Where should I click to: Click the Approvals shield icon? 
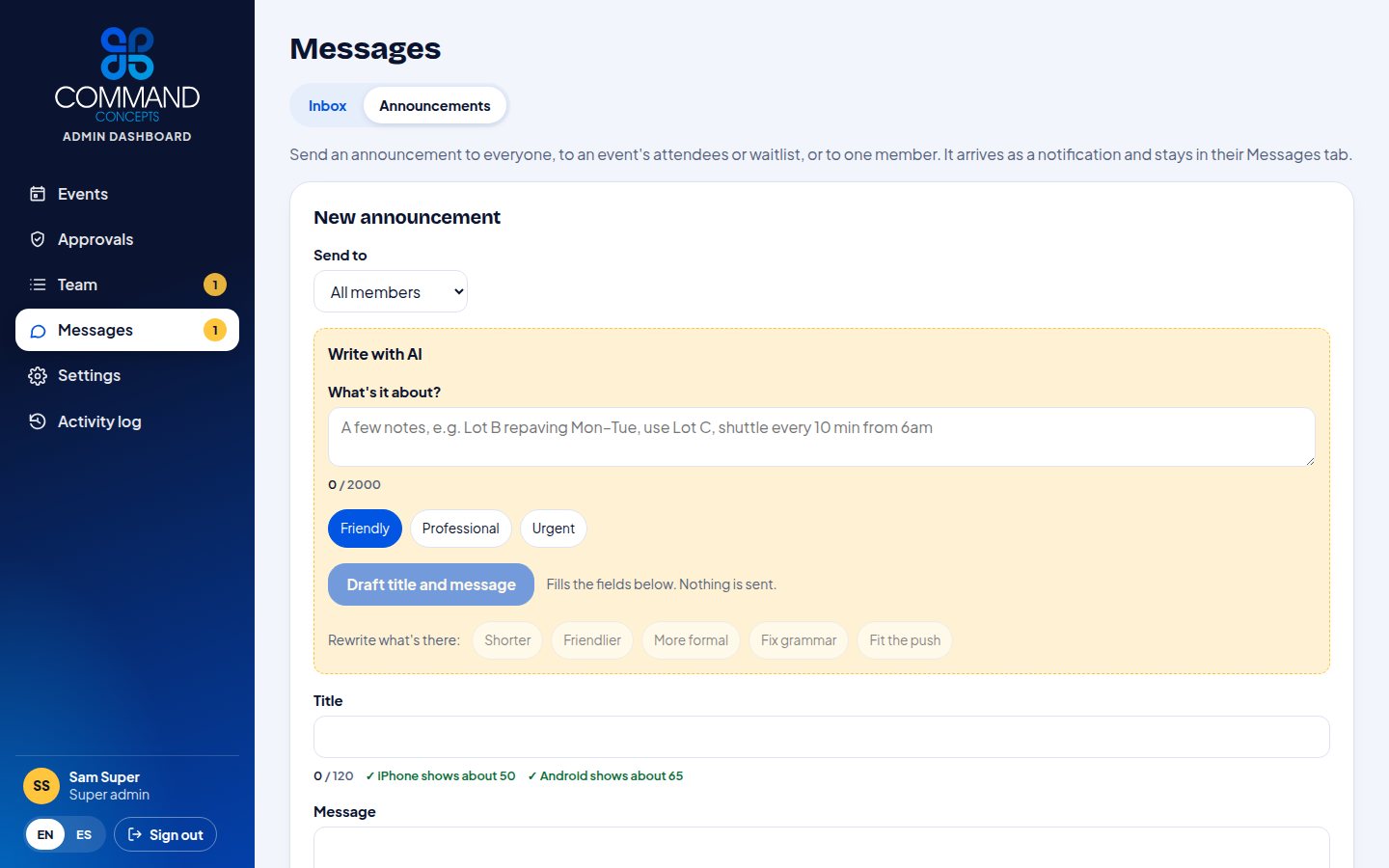point(38,239)
